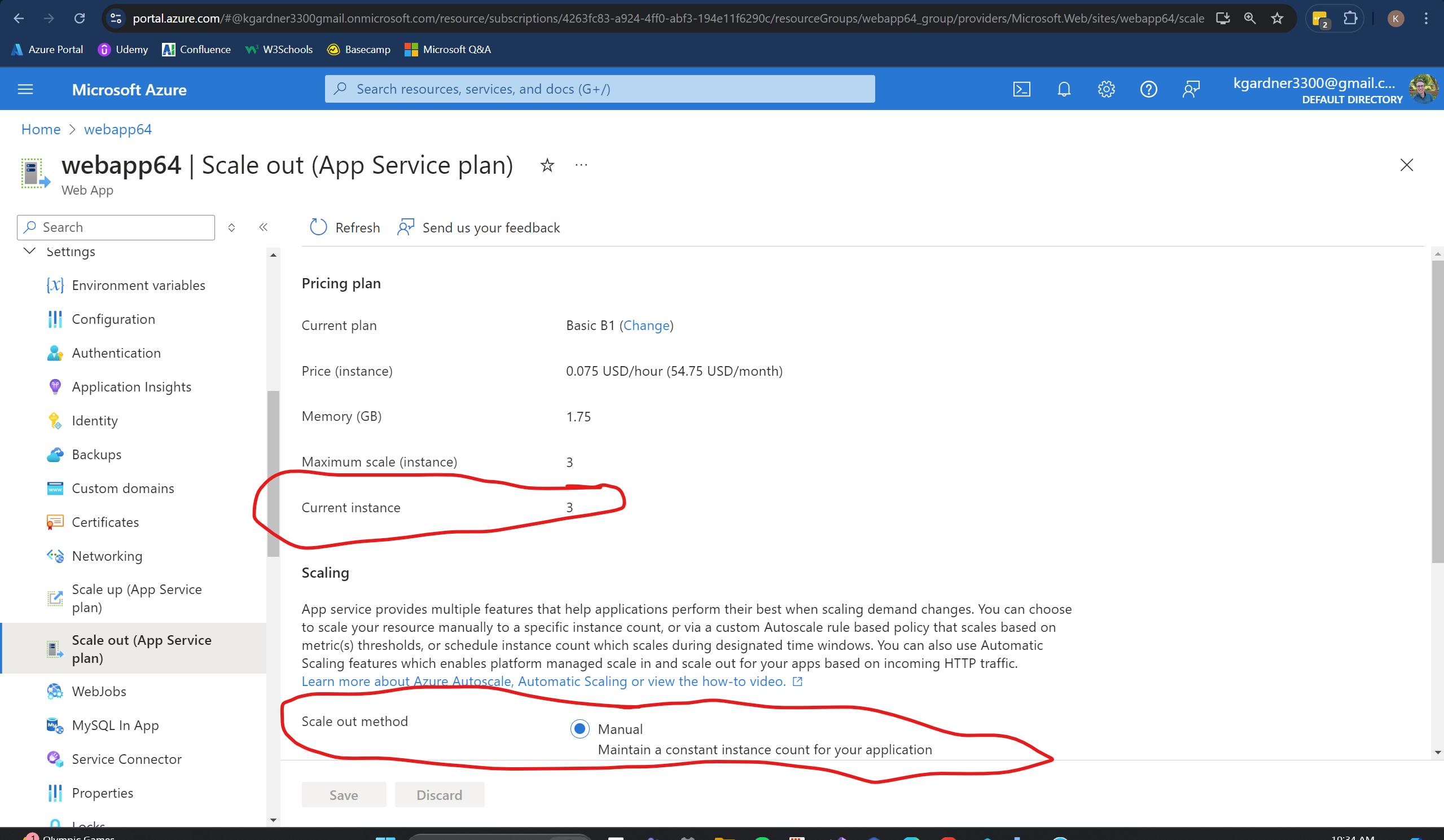Image resolution: width=1444 pixels, height=840 pixels.
Task: Click browser back arrow
Action: pyautogui.click(x=19, y=19)
